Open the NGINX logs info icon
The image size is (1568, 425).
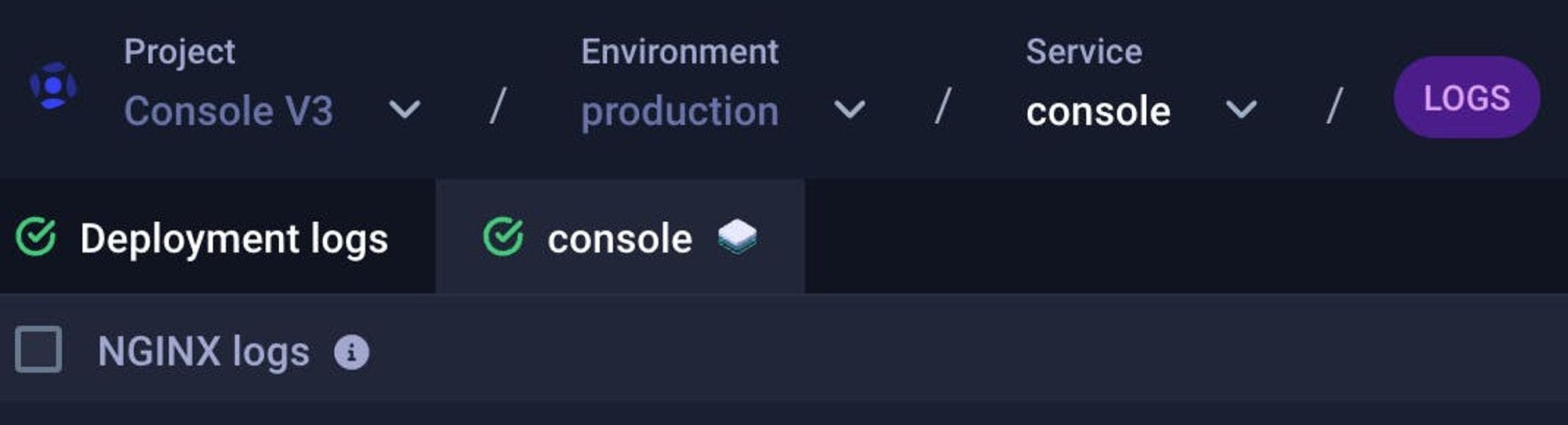(x=351, y=352)
